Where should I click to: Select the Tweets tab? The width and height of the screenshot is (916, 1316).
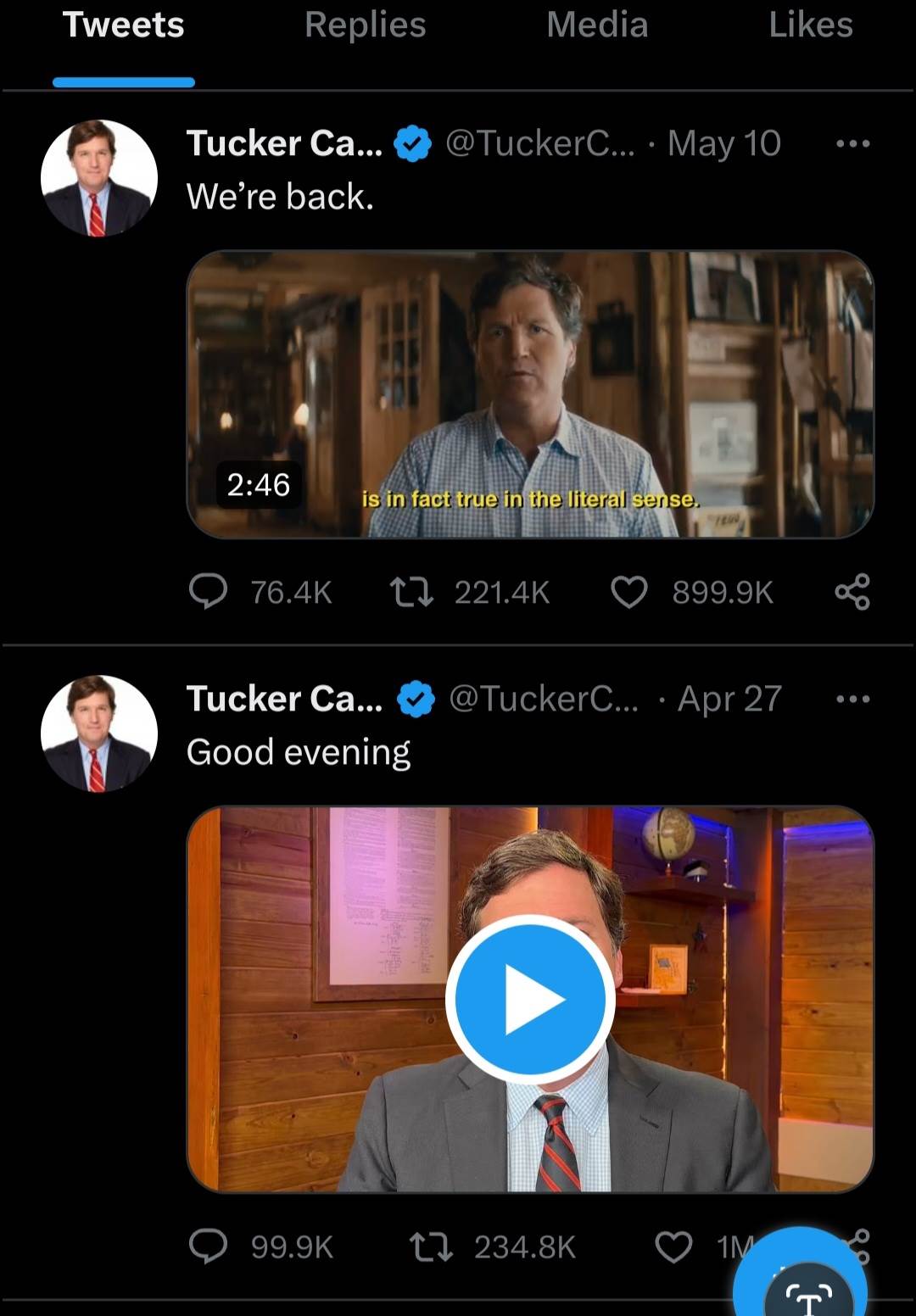pyautogui.click(x=124, y=25)
